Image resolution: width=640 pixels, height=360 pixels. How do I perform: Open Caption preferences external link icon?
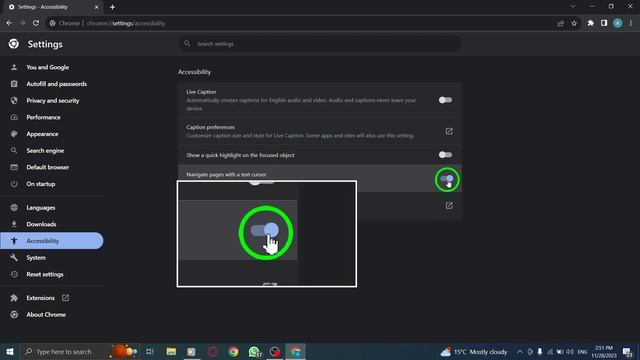[x=449, y=131]
